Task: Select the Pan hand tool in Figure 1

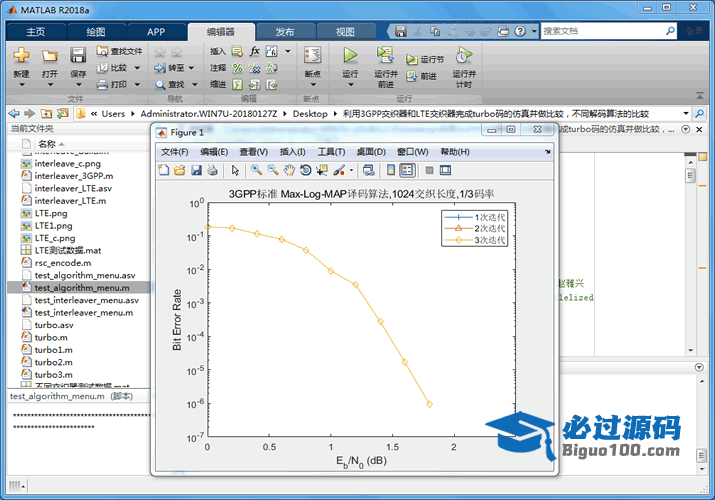Action: [289, 170]
